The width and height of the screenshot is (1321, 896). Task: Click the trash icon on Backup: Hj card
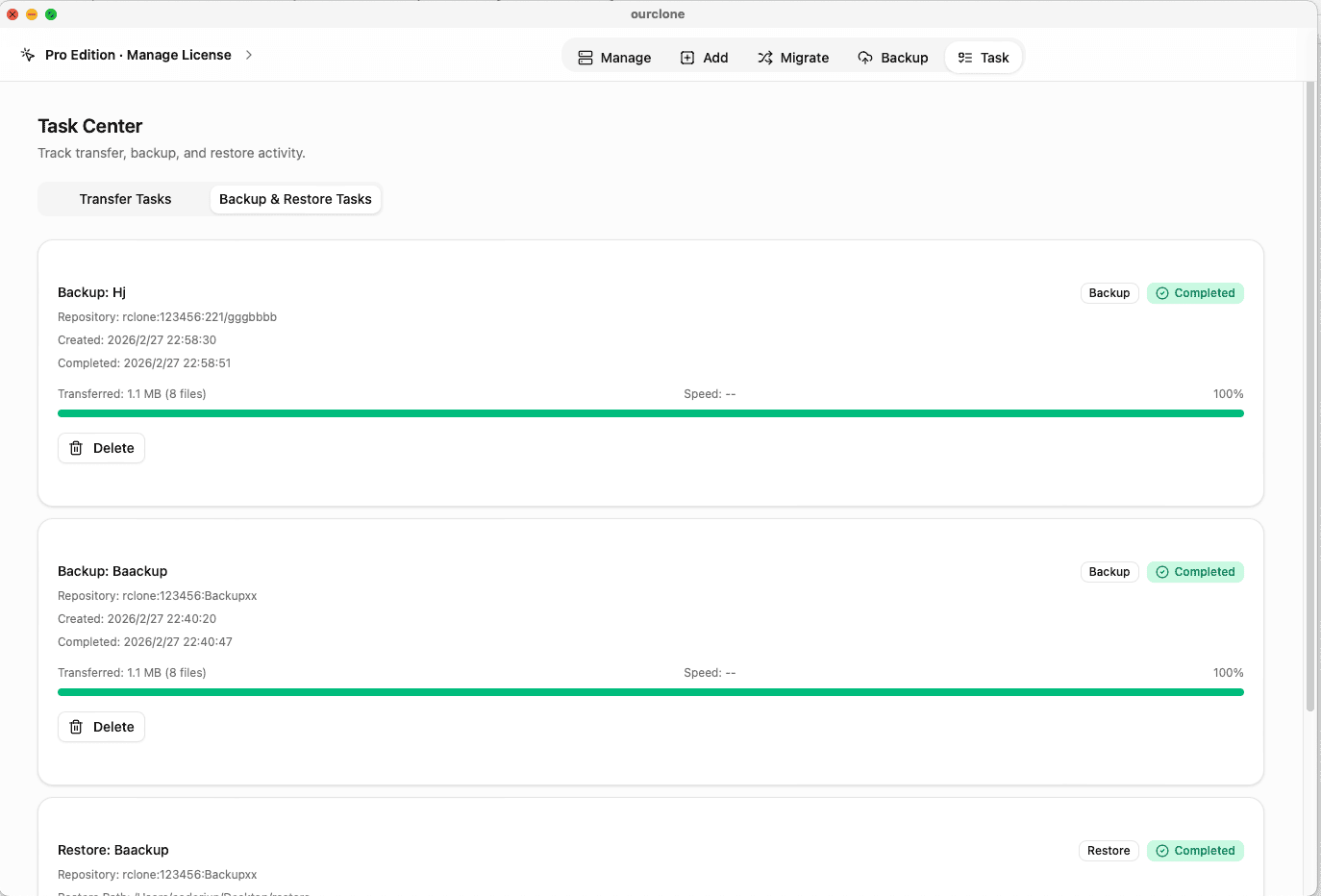point(76,447)
